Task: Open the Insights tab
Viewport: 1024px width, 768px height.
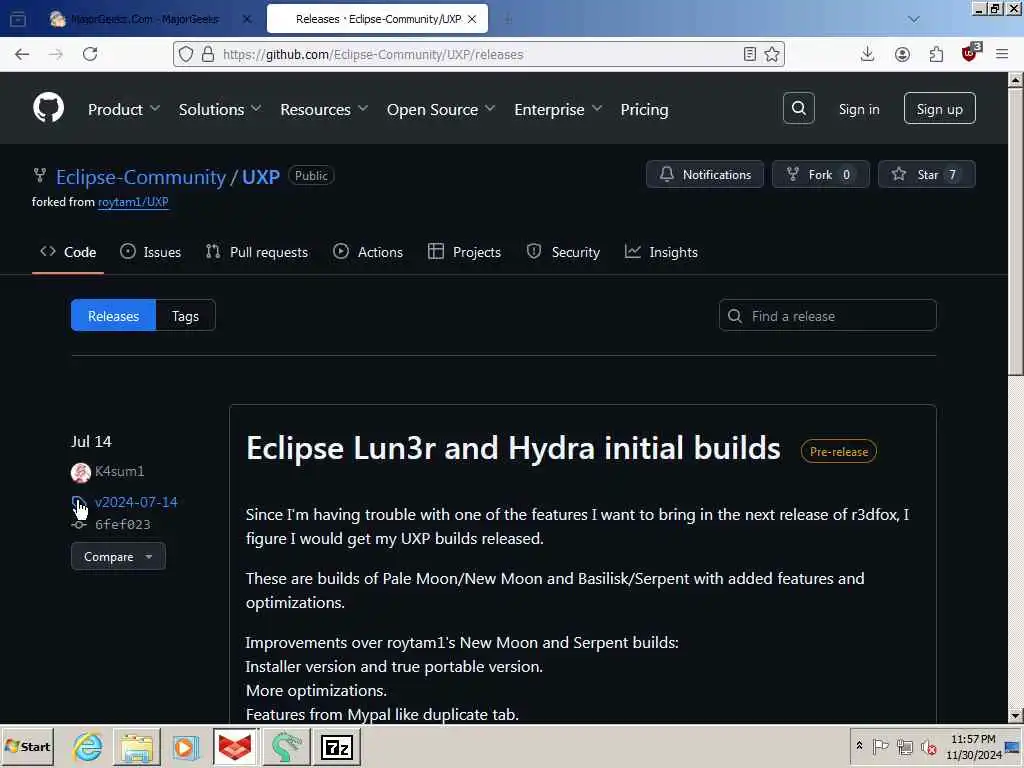Action: pos(662,252)
